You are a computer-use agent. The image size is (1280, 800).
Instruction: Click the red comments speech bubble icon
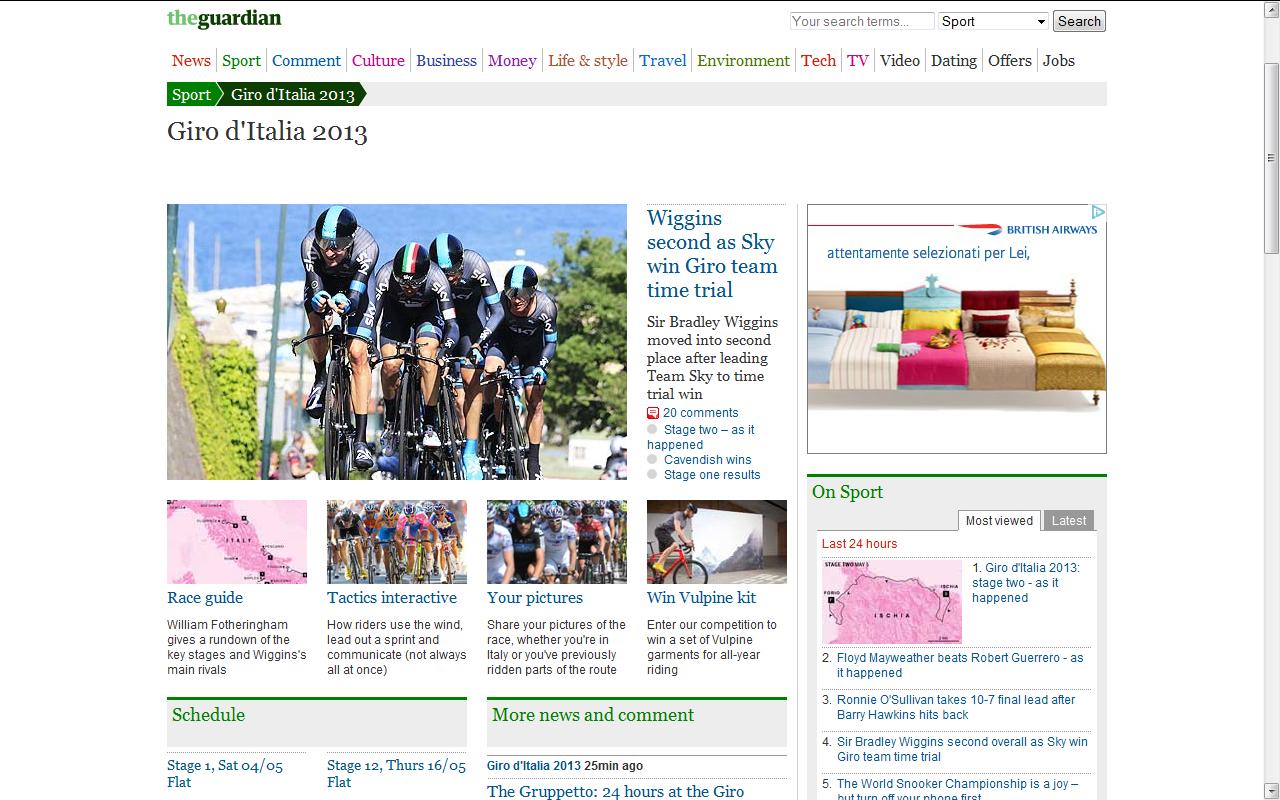(x=653, y=413)
